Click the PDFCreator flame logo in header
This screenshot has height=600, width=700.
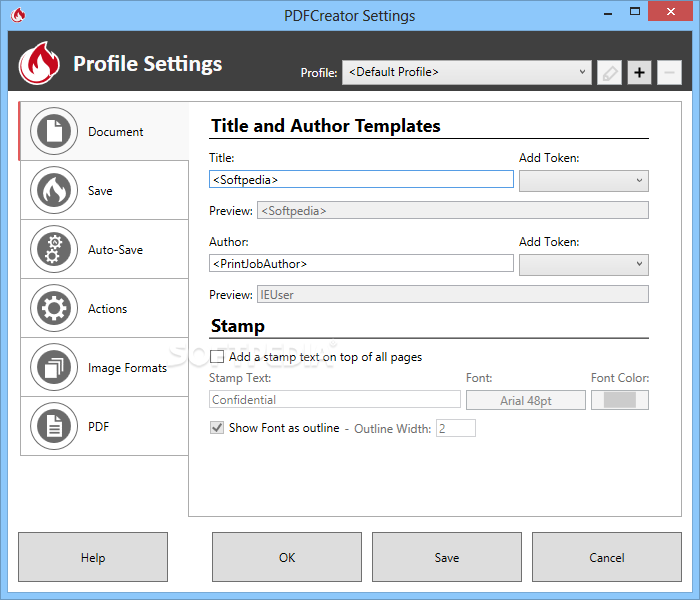click(x=39, y=63)
